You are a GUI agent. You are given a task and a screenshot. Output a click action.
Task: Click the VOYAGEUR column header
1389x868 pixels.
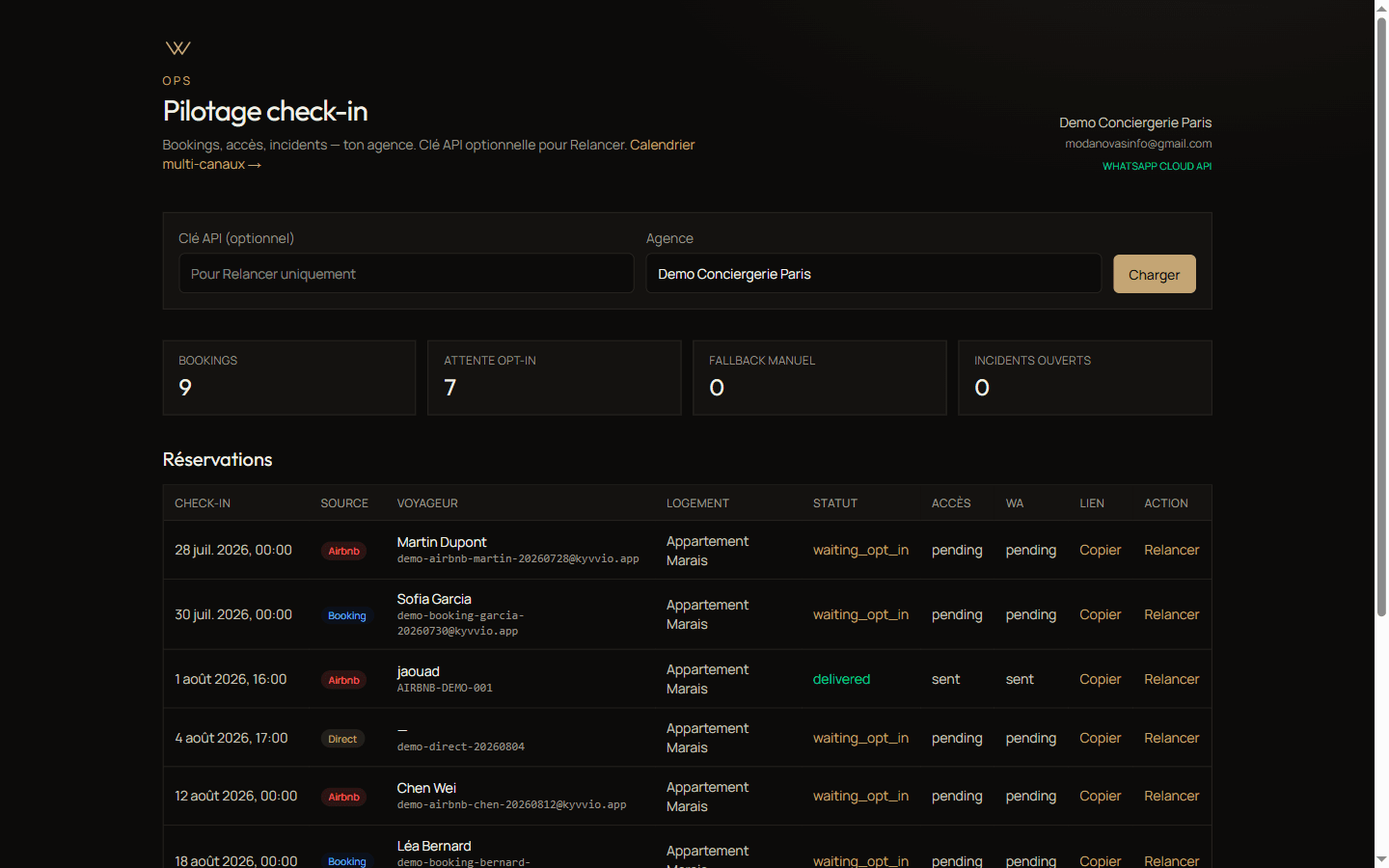pyautogui.click(x=427, y=503)
